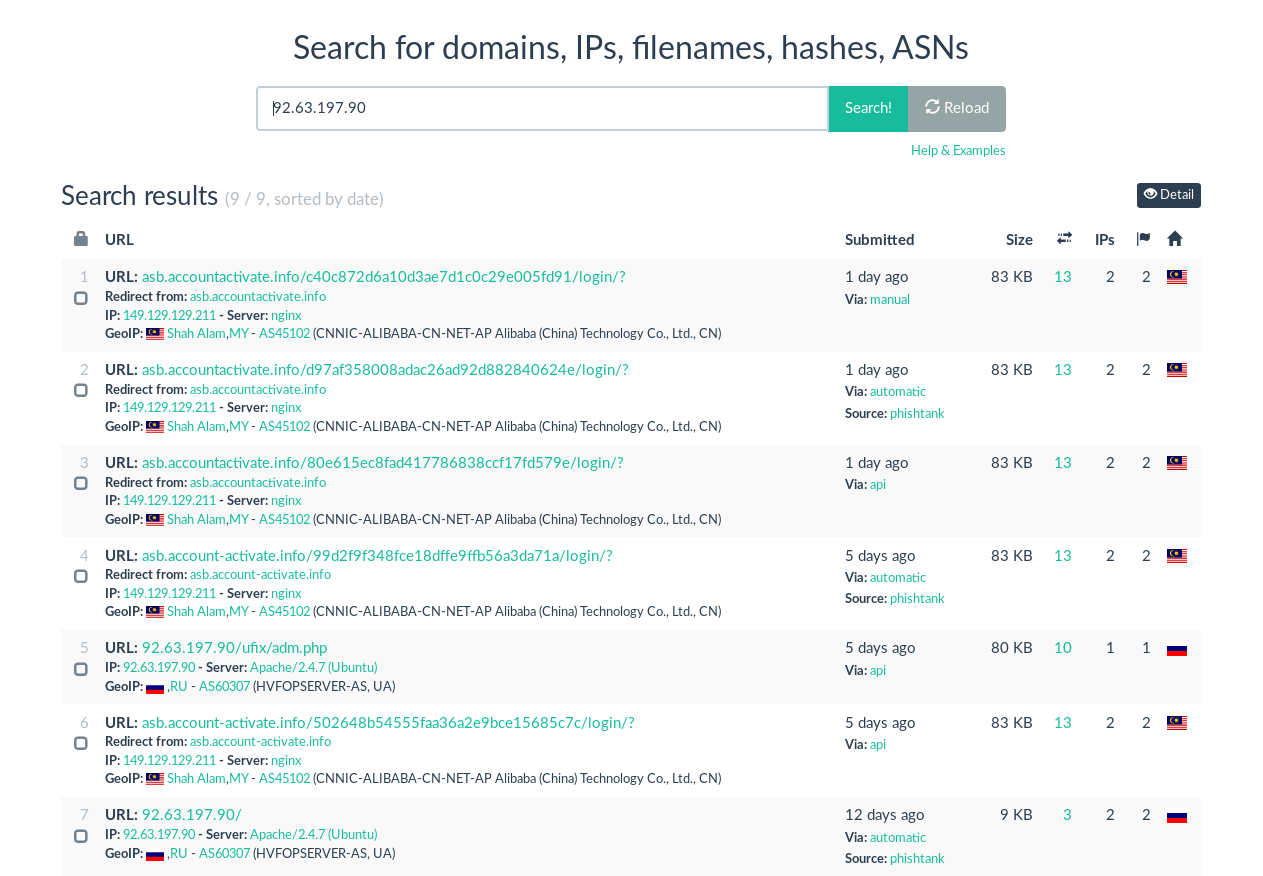Click GeoIP flag beside Shah Alam in row 1
The width and height of the screenshot is (1263, 876).
coord(155,334)
